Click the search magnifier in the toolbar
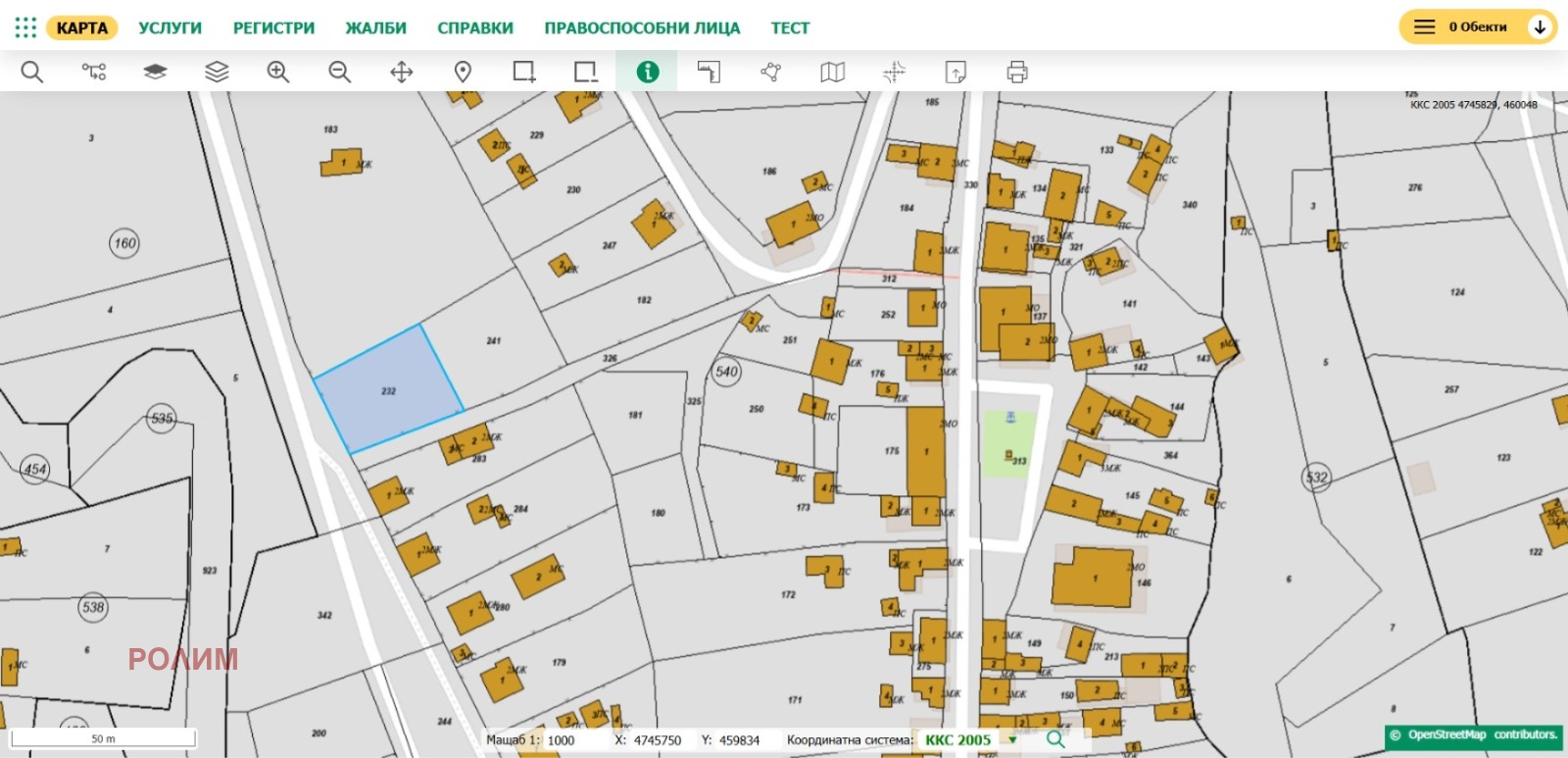Screen dimensions: 1568x758 tap(32, 72)
